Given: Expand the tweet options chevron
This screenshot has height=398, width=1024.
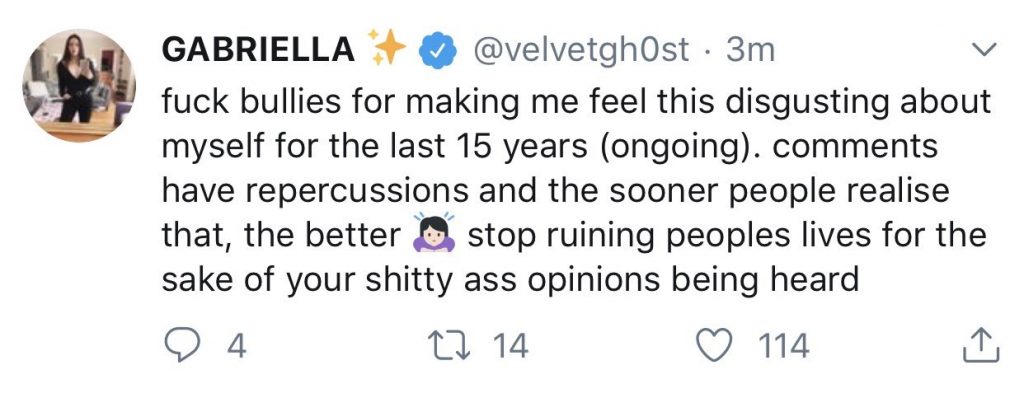Looking at the screenshot, I should tap(984, 50).
